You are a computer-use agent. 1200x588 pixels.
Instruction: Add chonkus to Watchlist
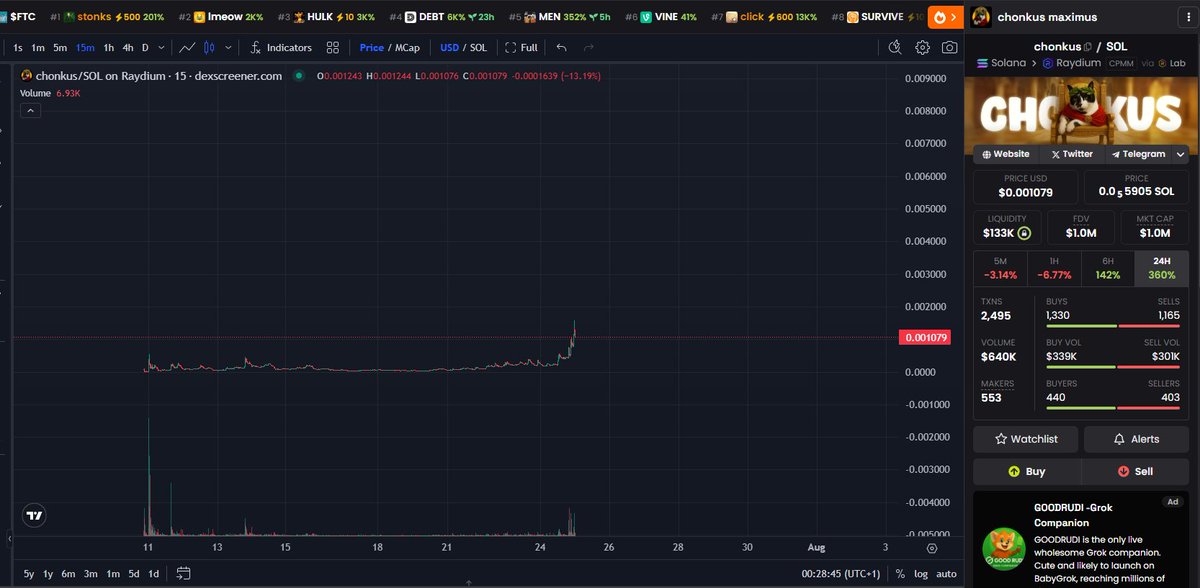[1026, 439]
